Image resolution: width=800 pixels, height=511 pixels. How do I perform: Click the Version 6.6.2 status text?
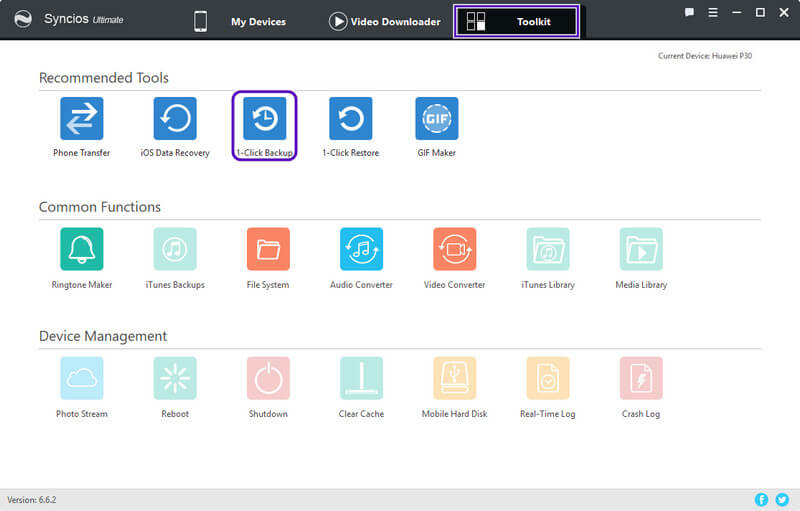pos(32,500)
